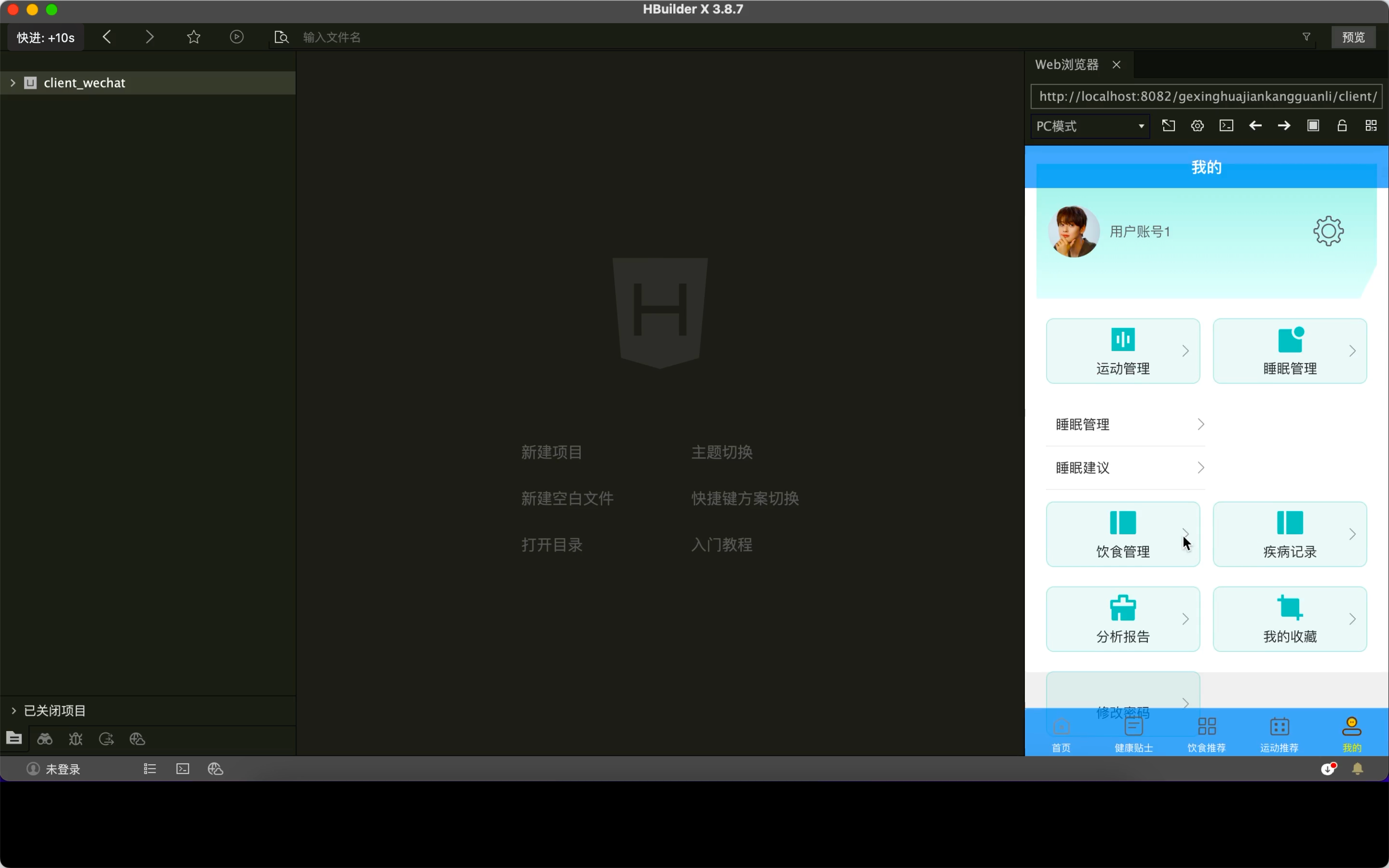Click the 打开目录 link
This screenshot has height=868, width=1389.
552,544
